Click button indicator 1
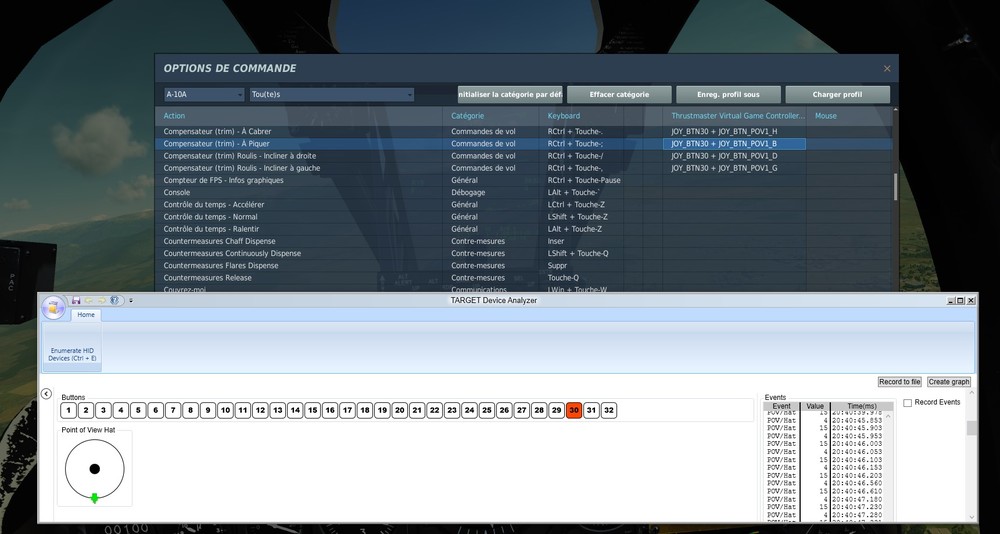1000x534 pixels. [x=69, y=410]
